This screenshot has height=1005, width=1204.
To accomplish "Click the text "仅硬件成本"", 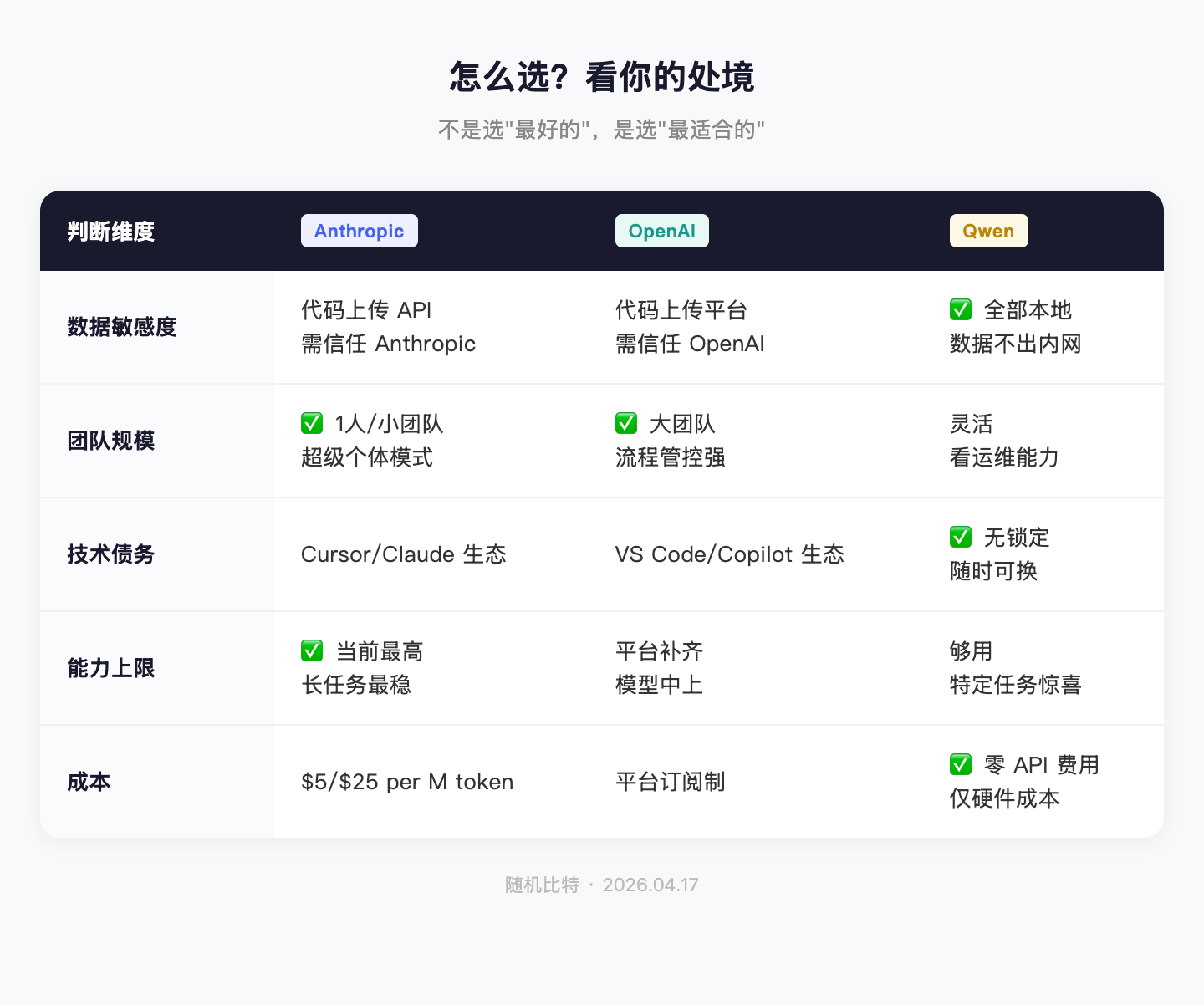I will pyautogui.click(x=1004, y=798).
